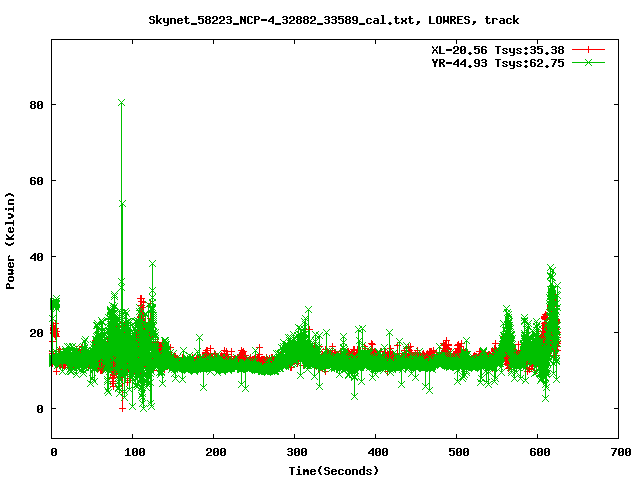
Task: Click the x-axis tick label 400
Action: tap(378, 452)
